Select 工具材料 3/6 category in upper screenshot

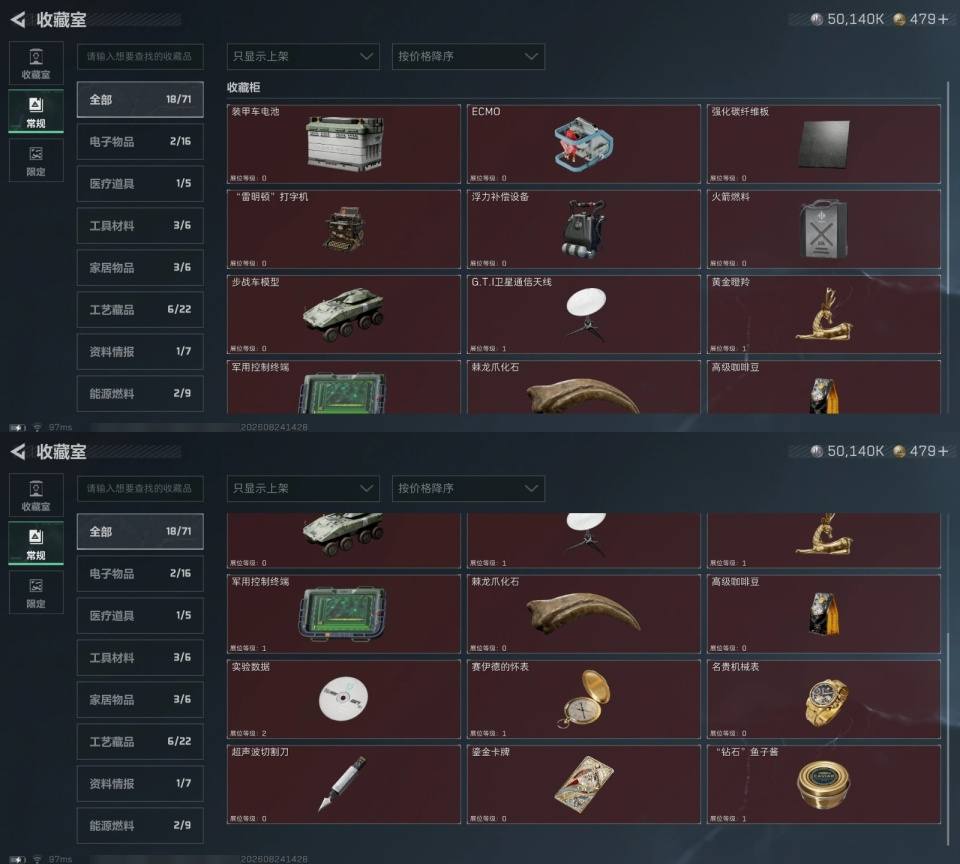(x=140, y=225)
